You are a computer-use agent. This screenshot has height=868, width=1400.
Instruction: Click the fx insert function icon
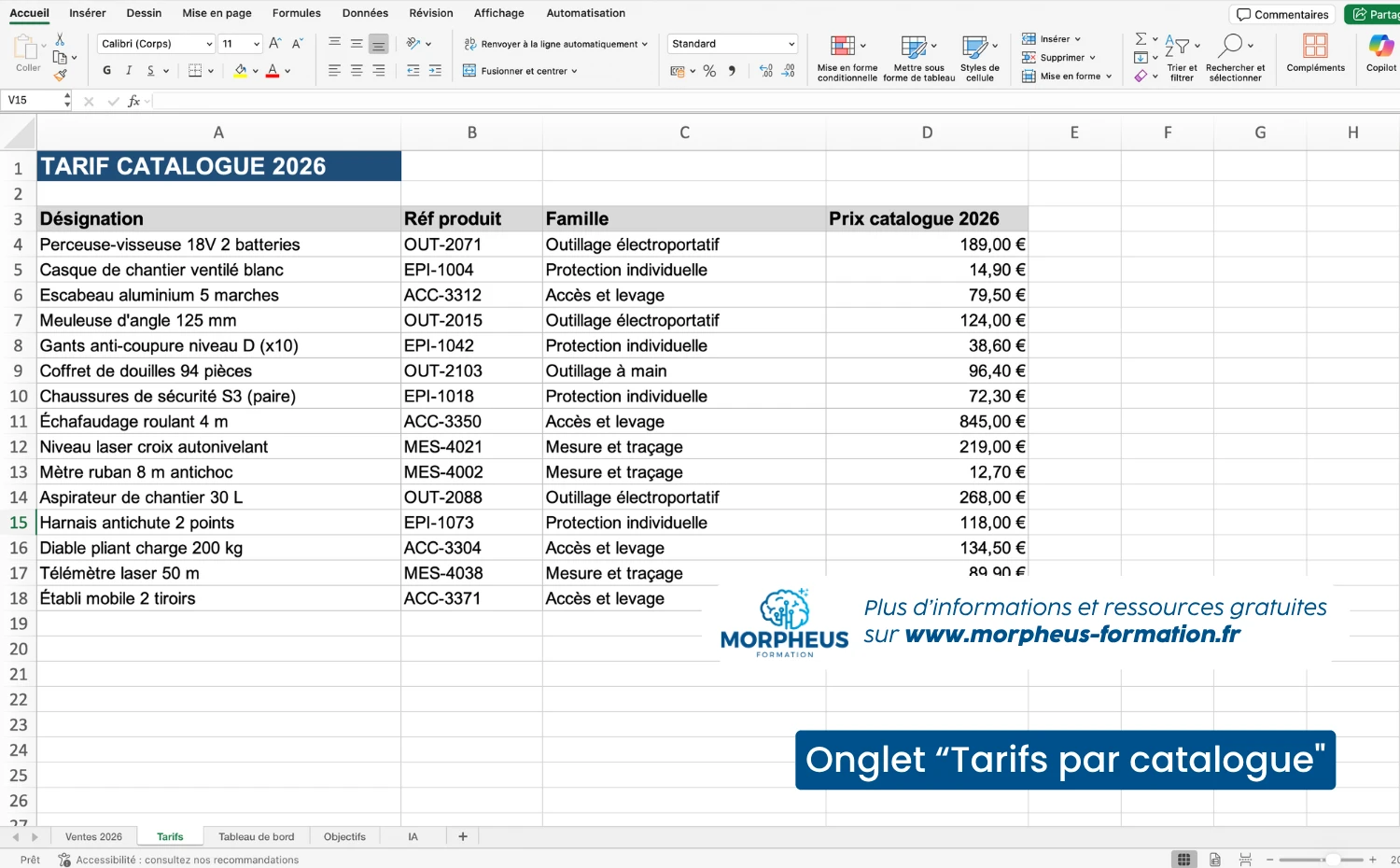tap(133, 101)
